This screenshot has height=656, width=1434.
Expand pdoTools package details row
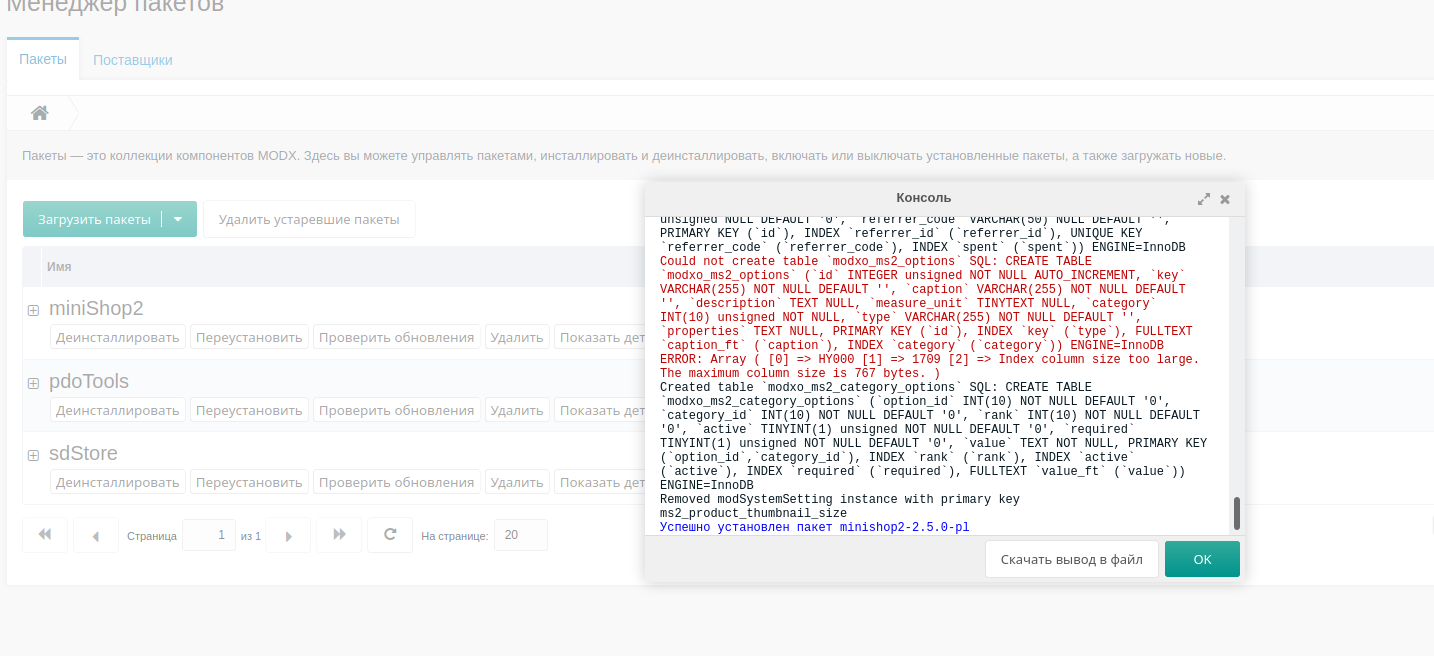pos(33,383)
